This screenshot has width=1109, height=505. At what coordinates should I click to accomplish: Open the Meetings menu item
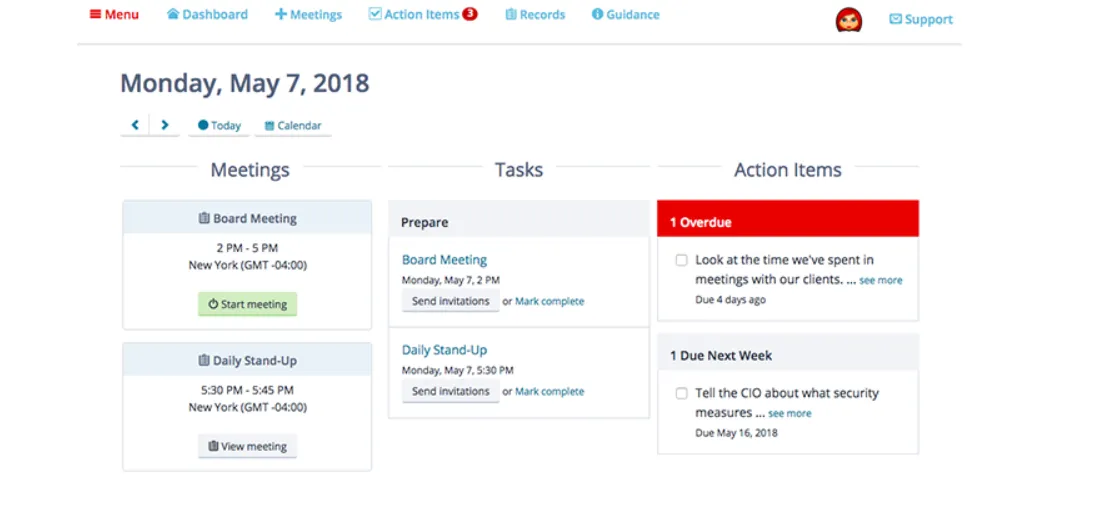click(x=308, y=14)
